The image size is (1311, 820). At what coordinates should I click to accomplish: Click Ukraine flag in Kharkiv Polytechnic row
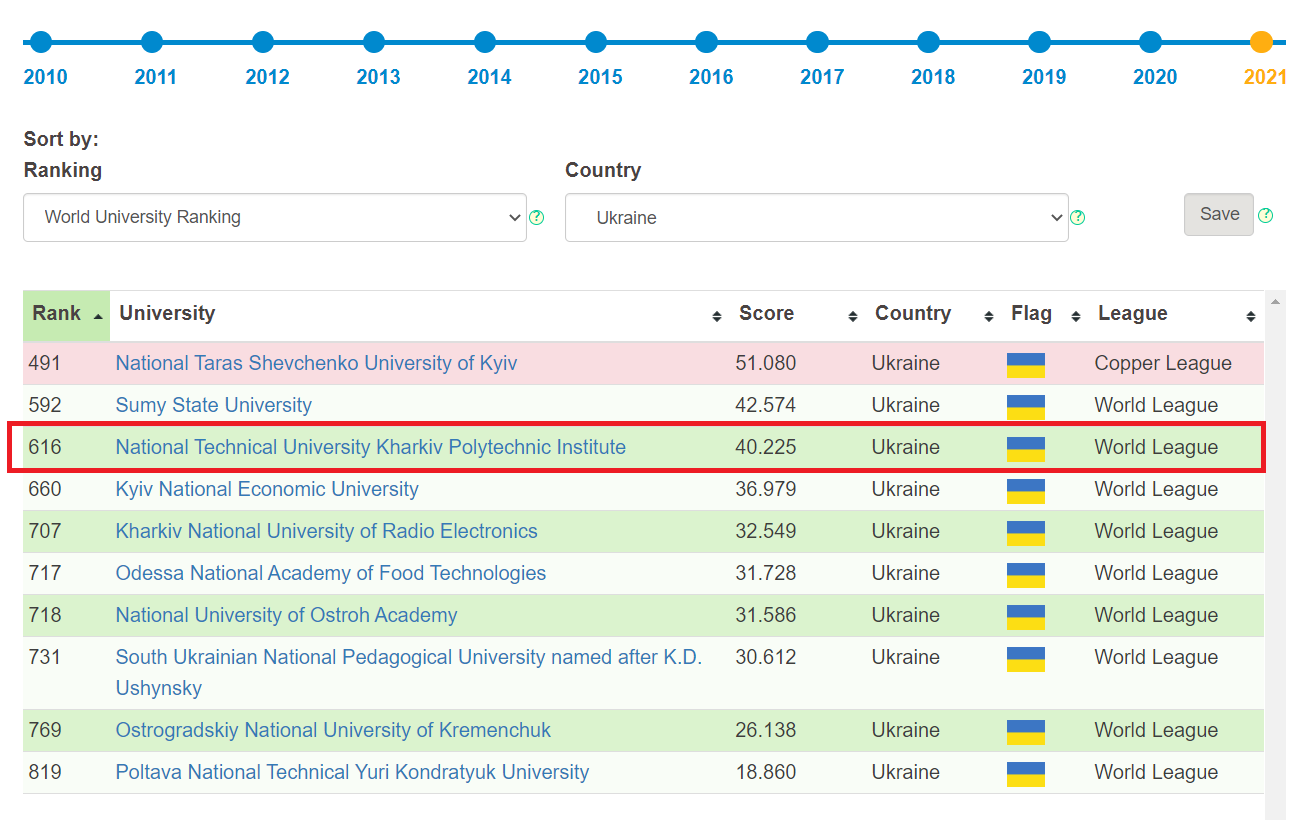[1026, 449]
